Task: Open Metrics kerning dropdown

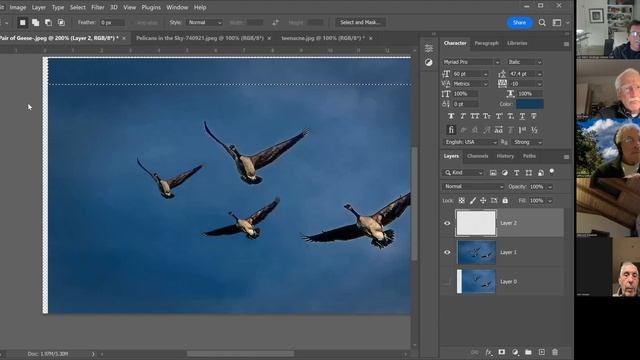Action: coord(470,84)
